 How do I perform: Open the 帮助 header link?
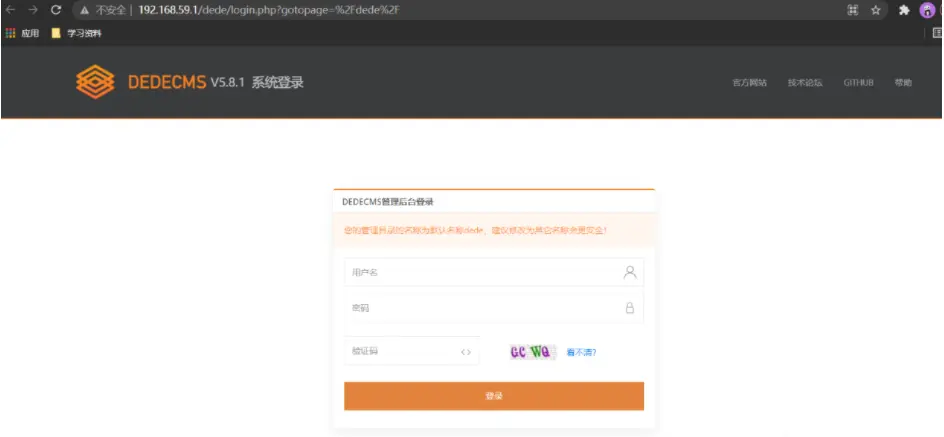tap(903, 83)
